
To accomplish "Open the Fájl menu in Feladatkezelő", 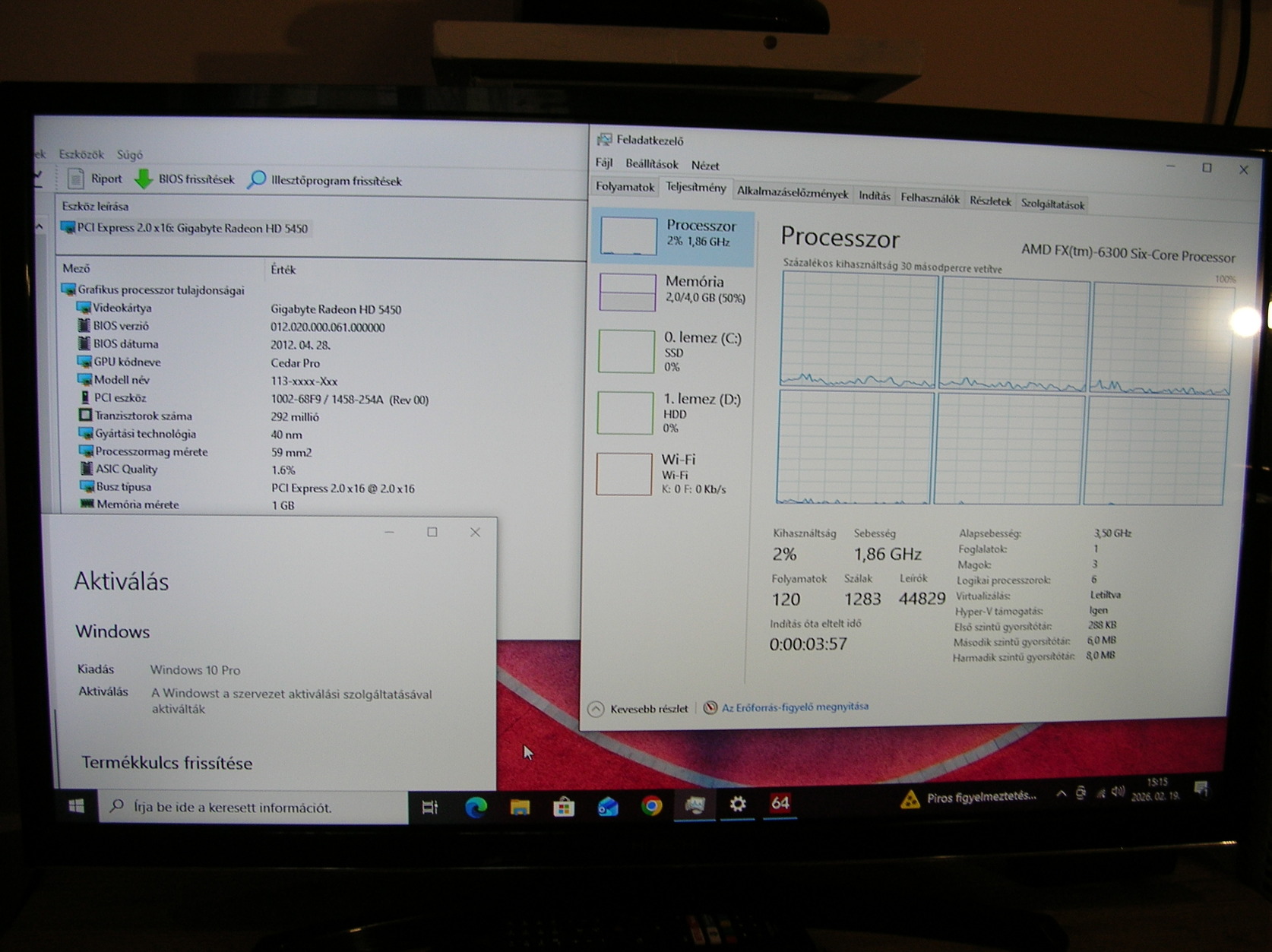I will (604, 163).
